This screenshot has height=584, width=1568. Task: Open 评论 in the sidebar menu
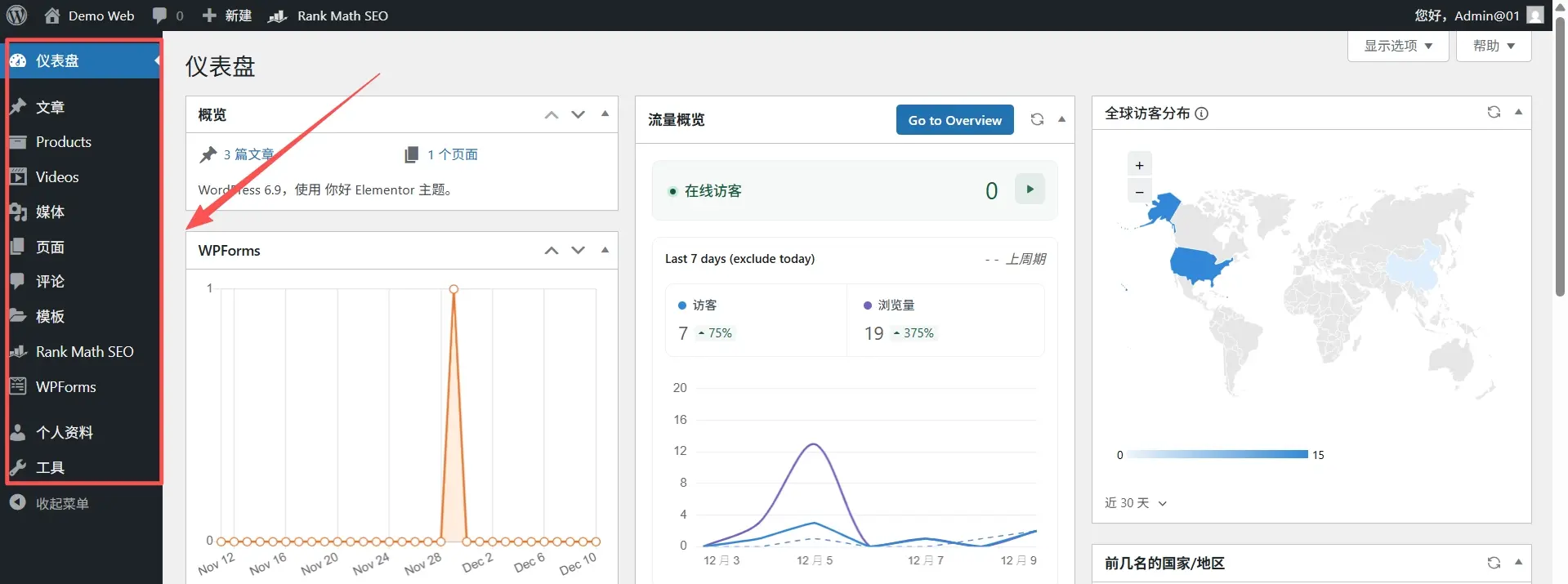pyautogui.click(x=82, y=281)
